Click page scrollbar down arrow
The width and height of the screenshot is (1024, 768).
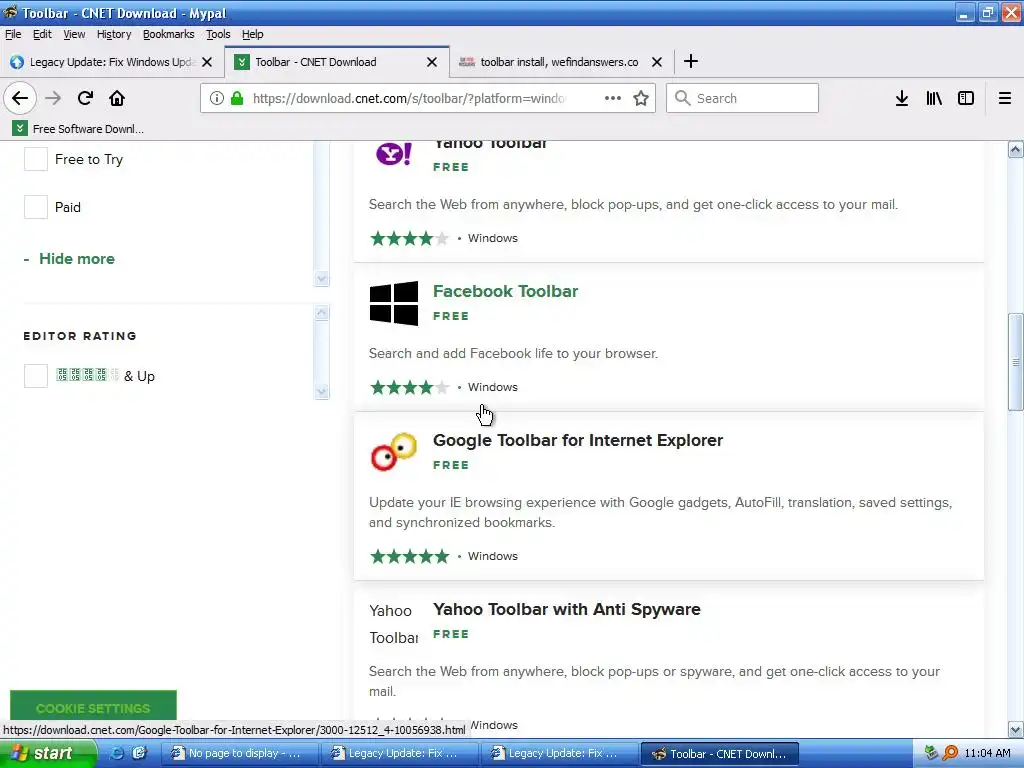coord(1015,729)
